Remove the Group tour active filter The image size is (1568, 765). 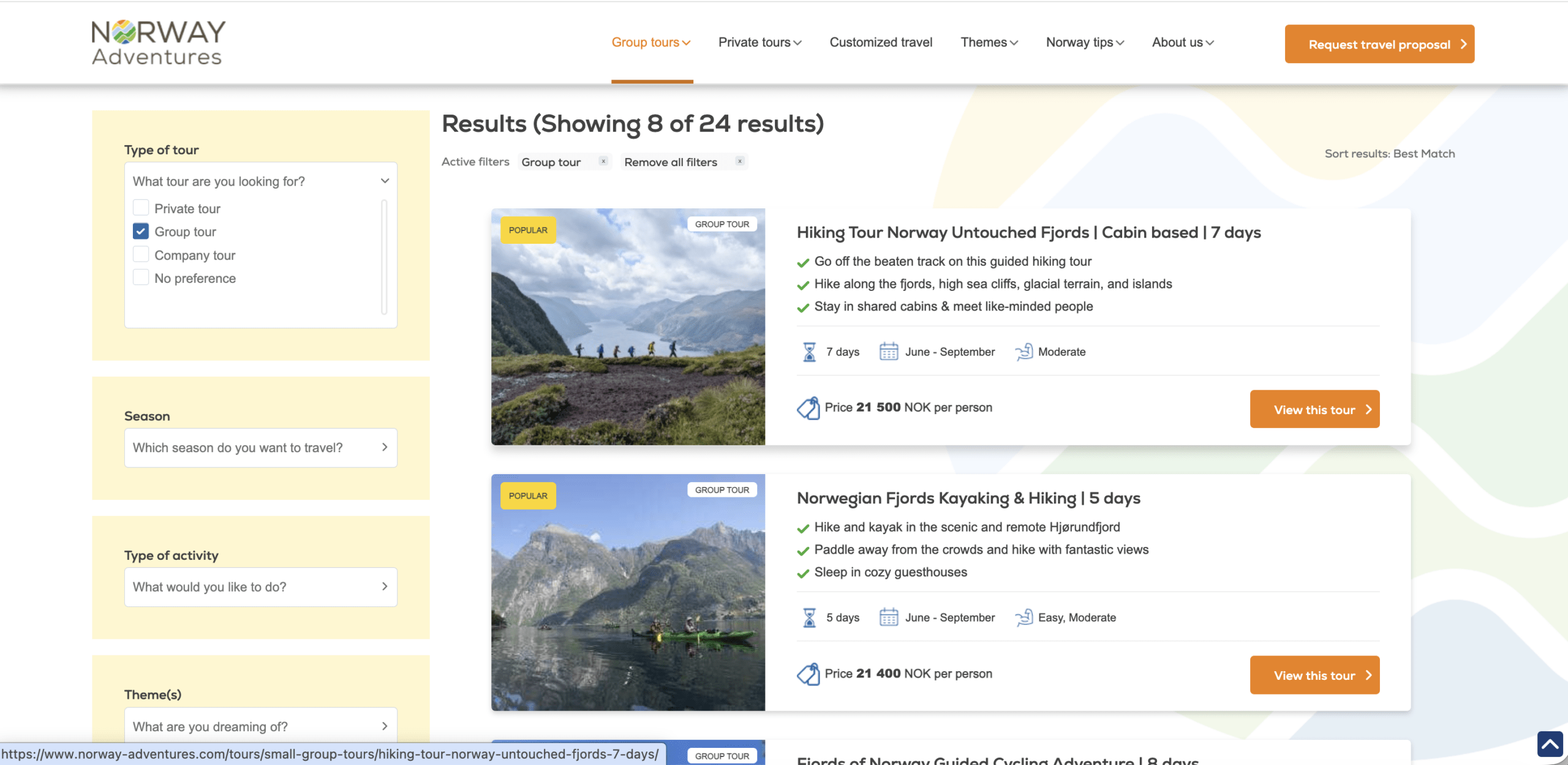(x=603, y=161)
